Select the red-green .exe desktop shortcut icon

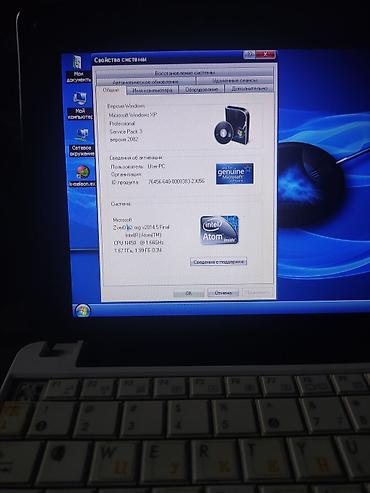83,176
